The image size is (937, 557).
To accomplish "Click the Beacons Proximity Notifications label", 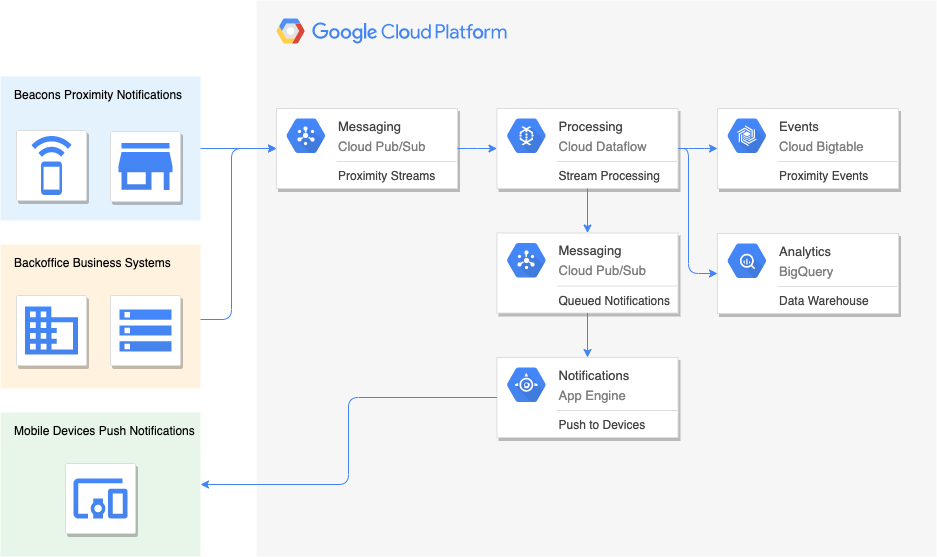I will coord(98,95).
